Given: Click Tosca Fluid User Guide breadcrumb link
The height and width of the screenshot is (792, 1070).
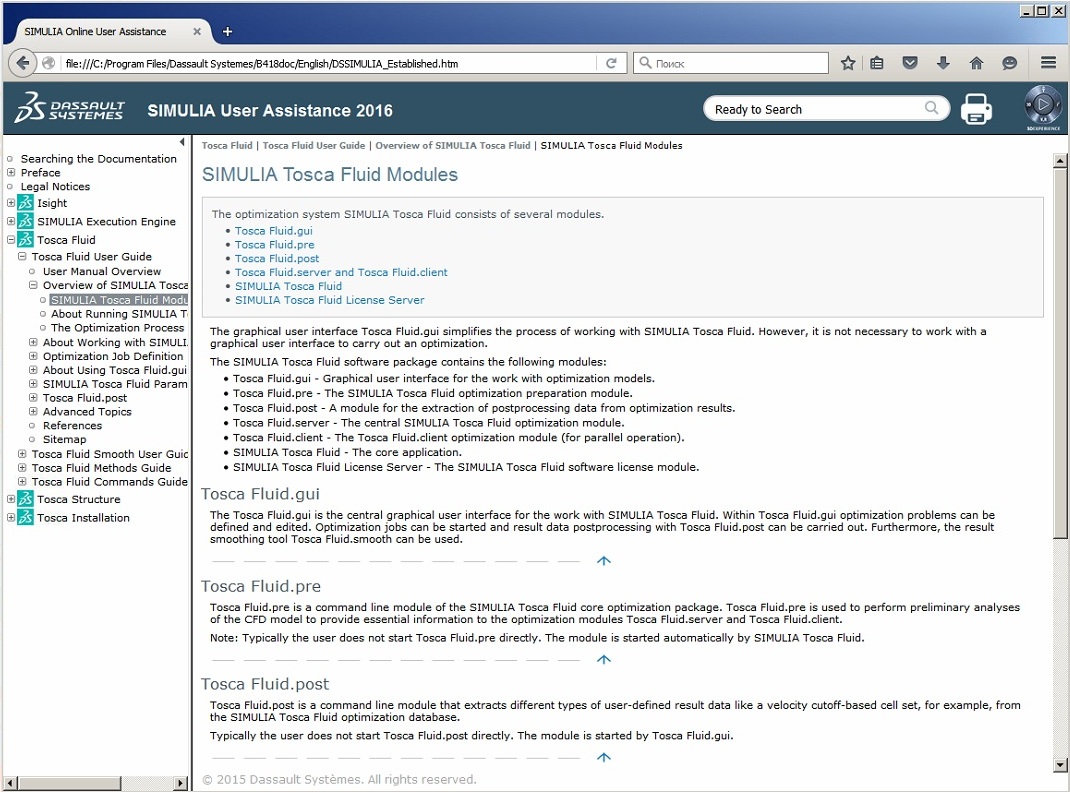Looking at the screenshot, I should (313, 146).
